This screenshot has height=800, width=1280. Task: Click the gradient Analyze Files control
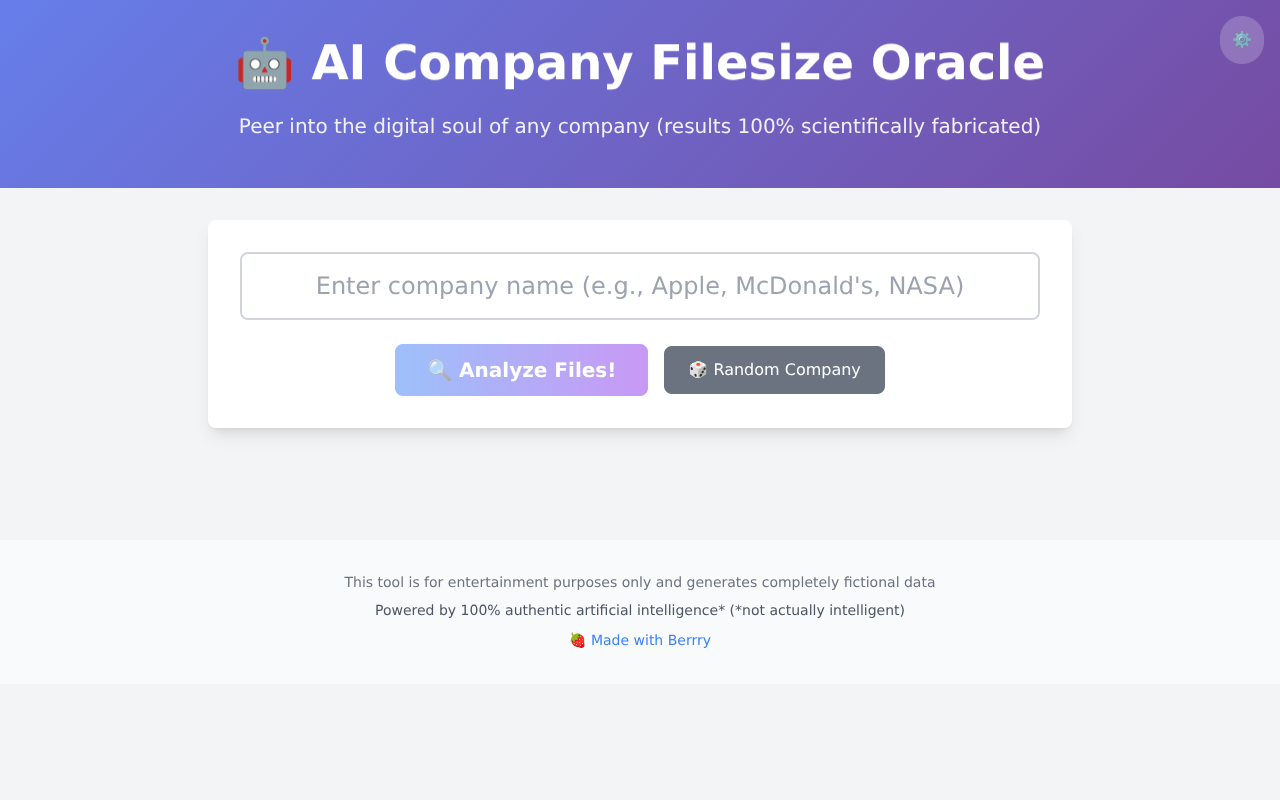pos(521,369)
